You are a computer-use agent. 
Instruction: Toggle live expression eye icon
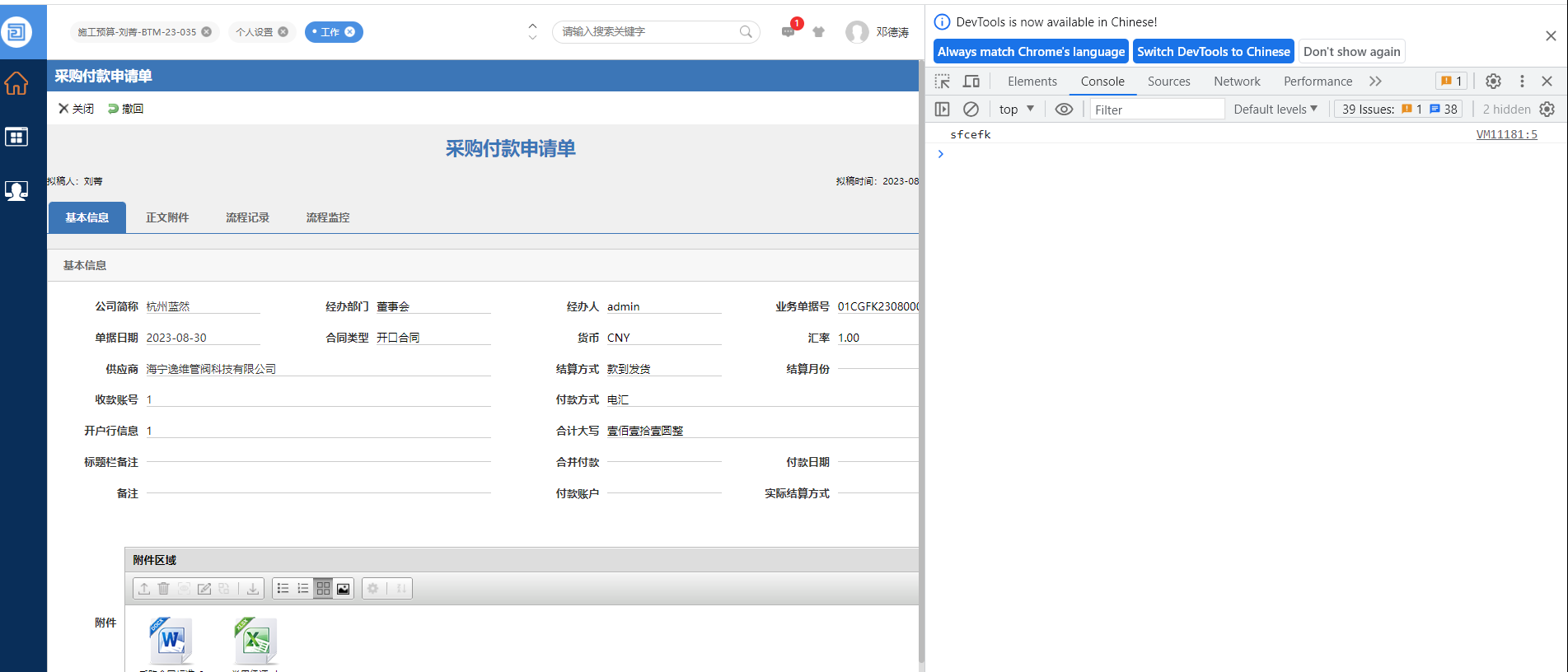point(1064,110)
